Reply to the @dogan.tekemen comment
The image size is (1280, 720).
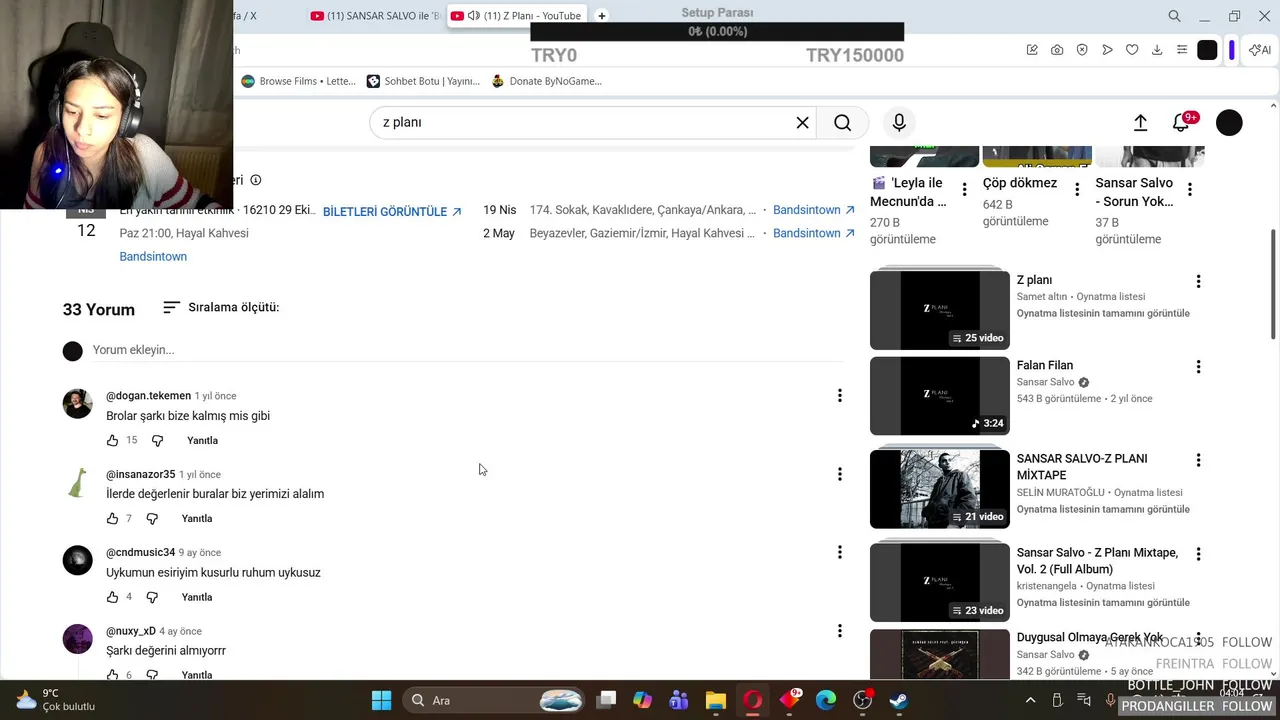tap(202, 440)
